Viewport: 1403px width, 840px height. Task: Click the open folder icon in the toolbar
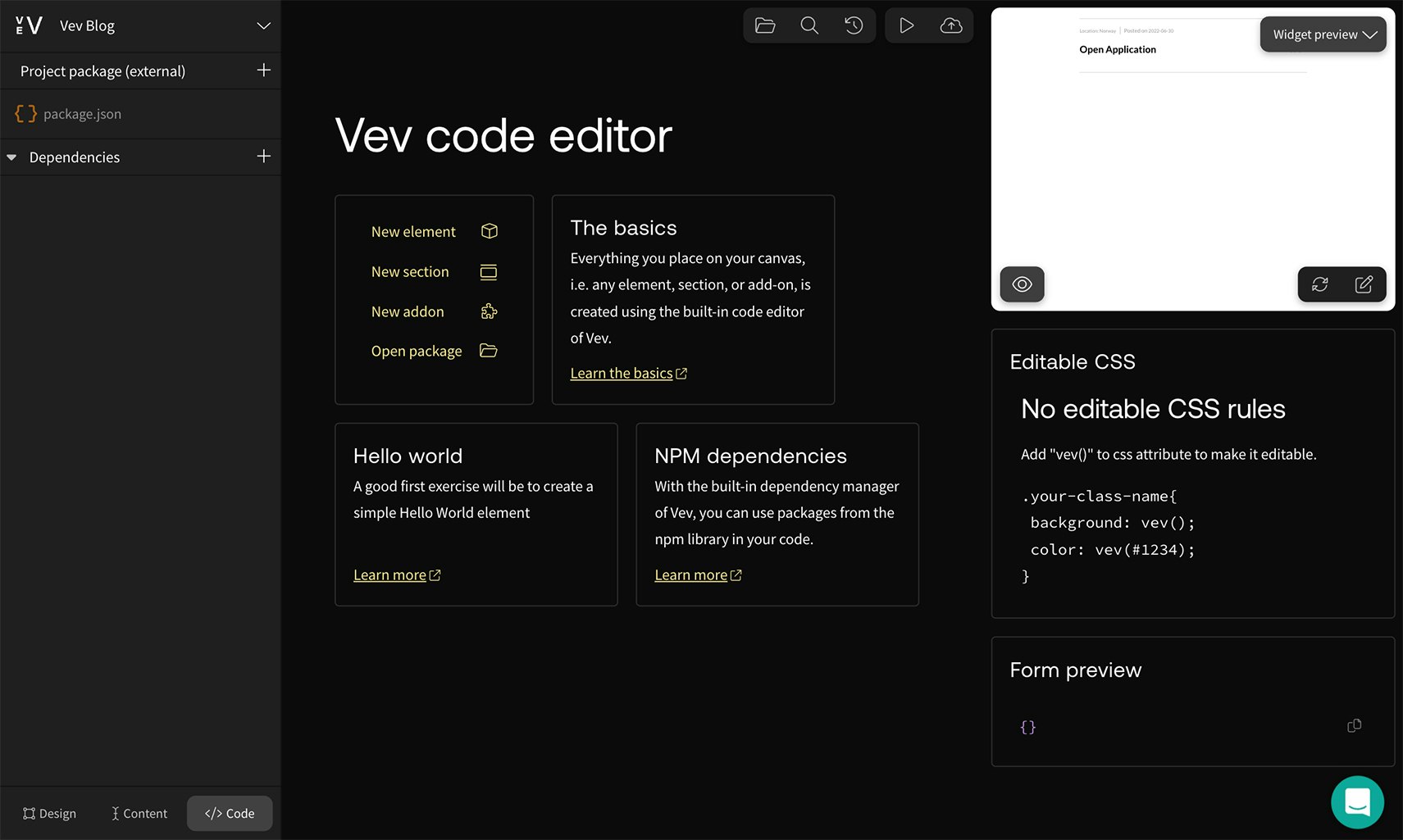pyautogui.click(x=765, y=25)
